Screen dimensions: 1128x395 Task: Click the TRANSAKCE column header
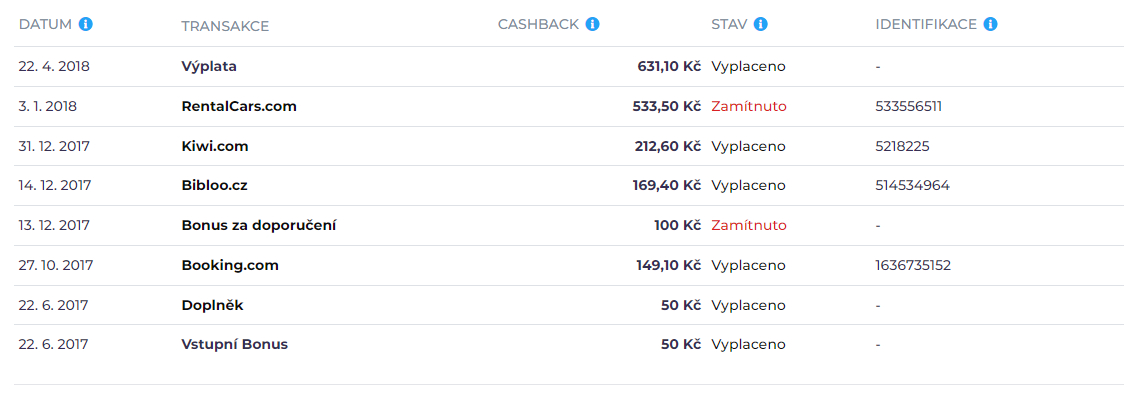coord(225,27)
